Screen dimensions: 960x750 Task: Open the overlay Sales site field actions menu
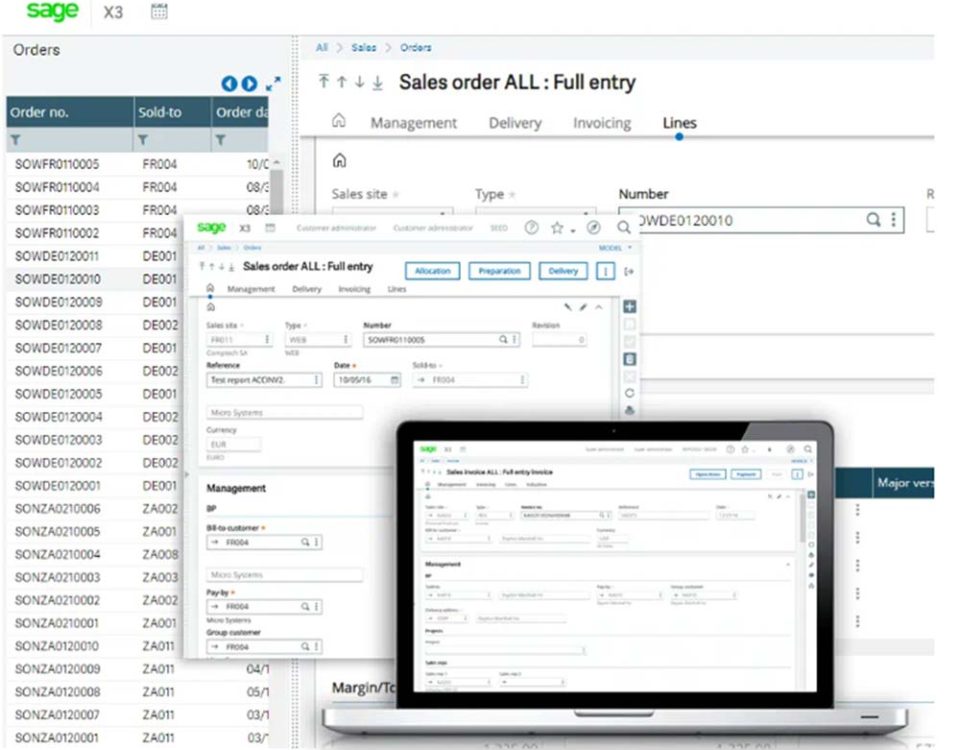pyautogui.click(x=267, y=339)
